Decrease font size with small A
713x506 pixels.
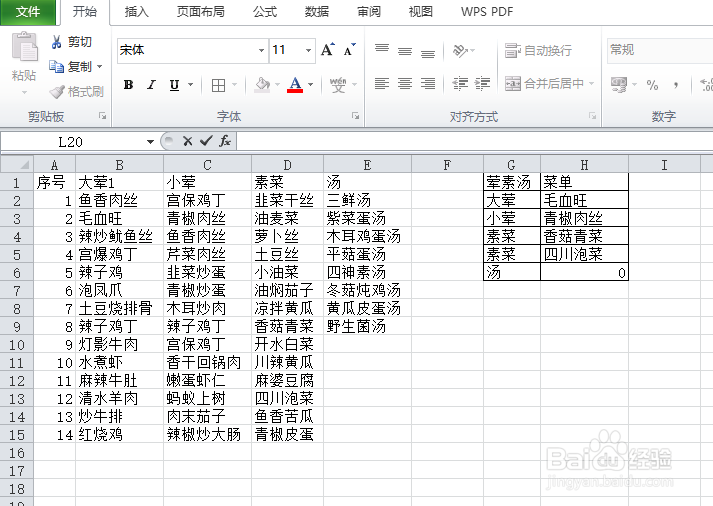(349, 50)
